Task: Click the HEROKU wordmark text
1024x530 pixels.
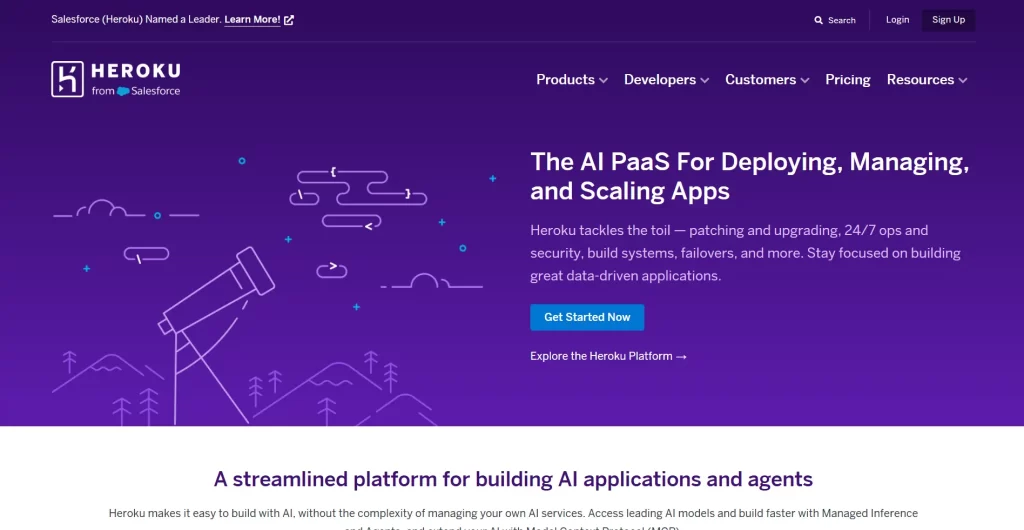Action: (136, 71)
